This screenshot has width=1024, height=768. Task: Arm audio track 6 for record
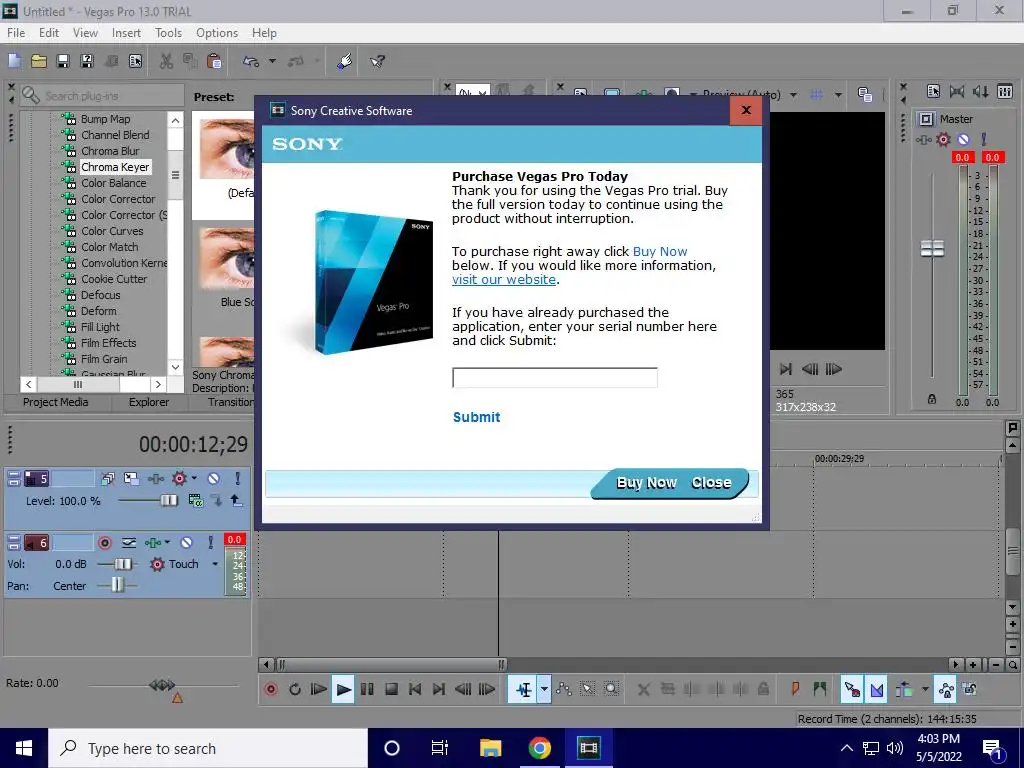tap(104, 543)
